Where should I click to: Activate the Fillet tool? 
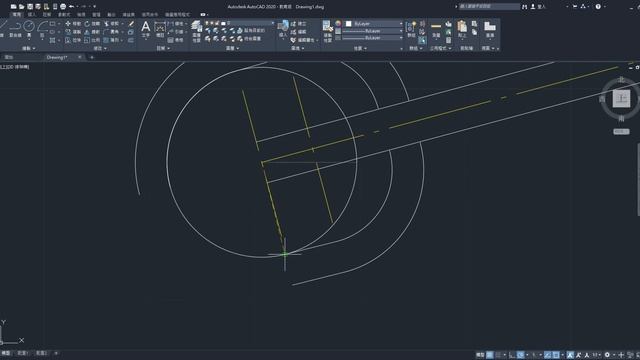pos(111,32)
